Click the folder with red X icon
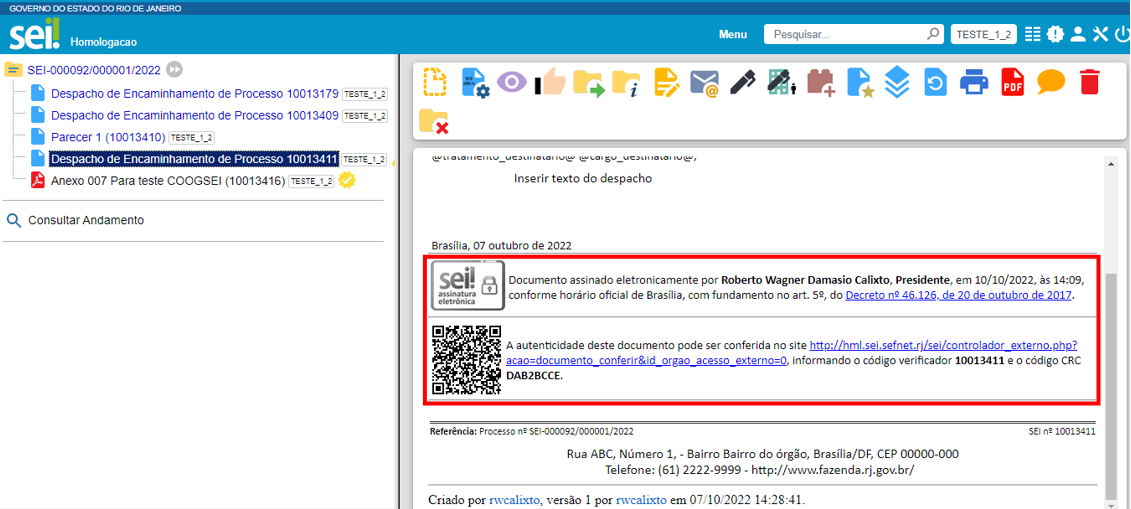Viewport: 1131px width, 509px height. [x=433, y=121]
